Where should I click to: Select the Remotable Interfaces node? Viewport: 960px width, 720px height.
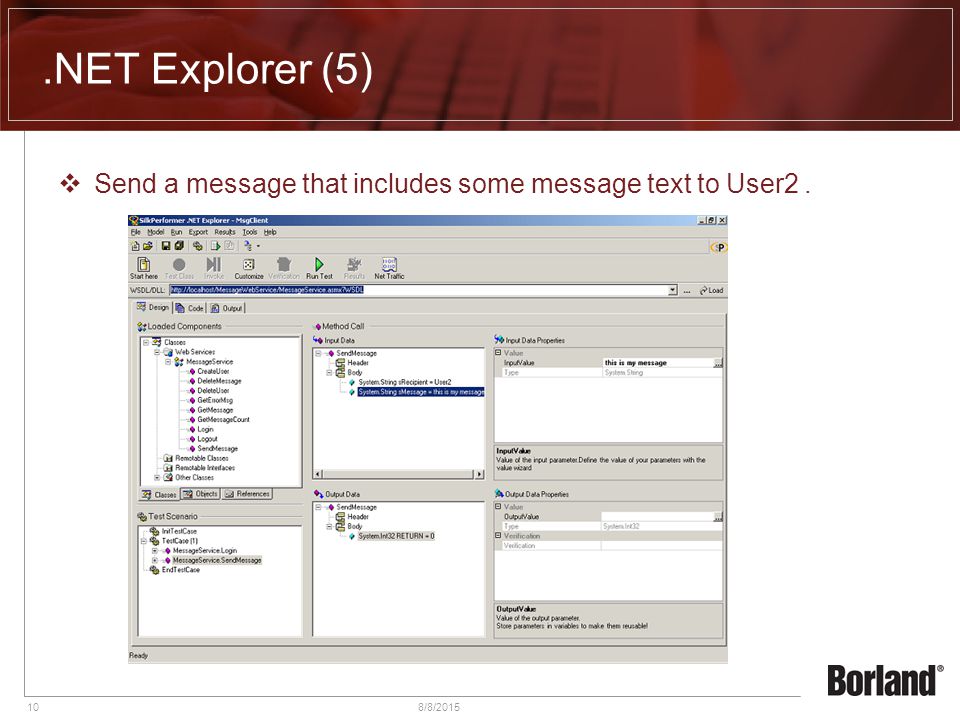205,468
